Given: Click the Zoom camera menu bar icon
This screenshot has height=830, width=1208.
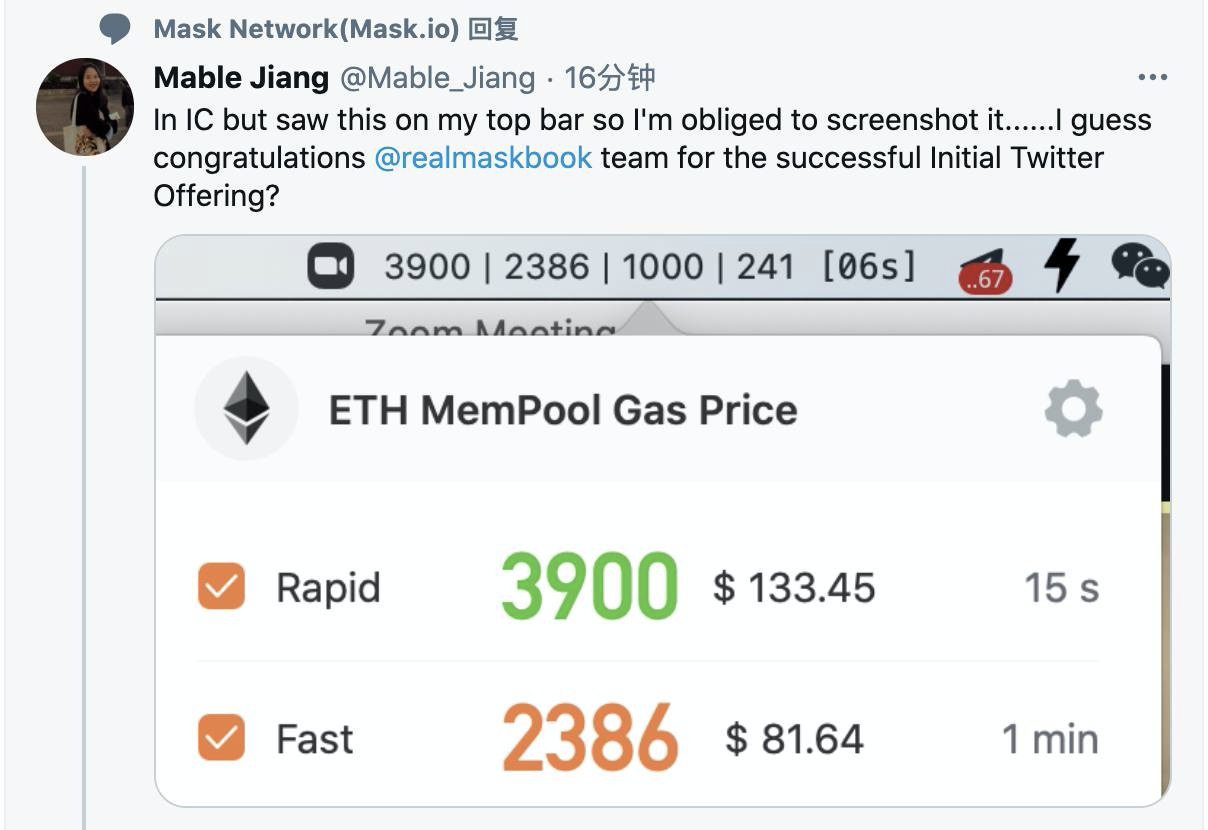Looking at the screenshot, I should point(330,268).
